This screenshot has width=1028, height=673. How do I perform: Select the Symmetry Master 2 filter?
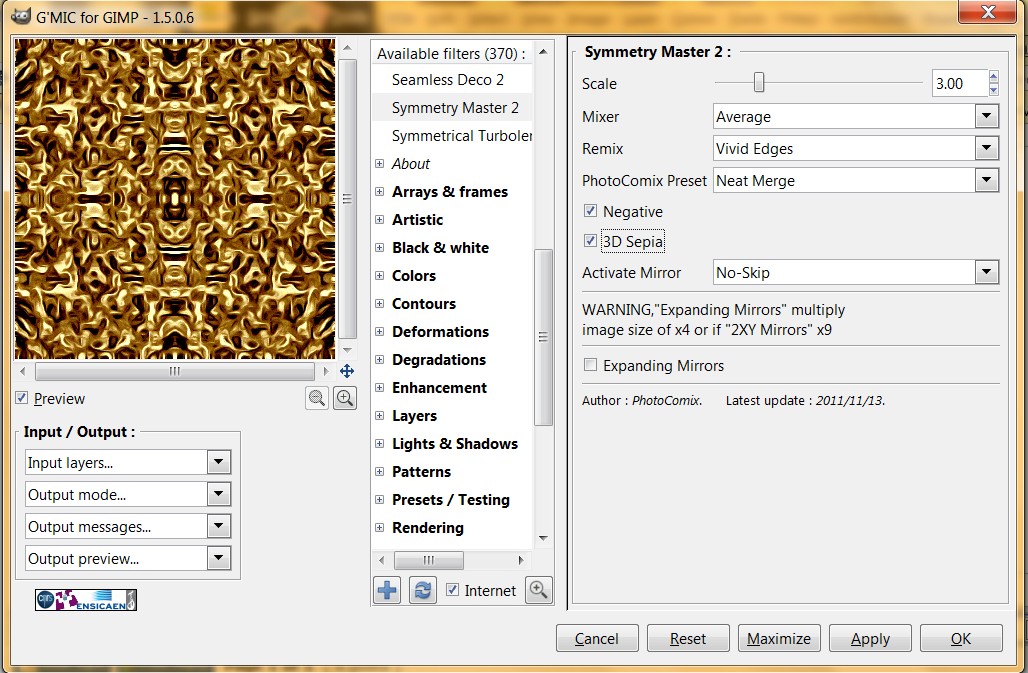pos(455,107)
